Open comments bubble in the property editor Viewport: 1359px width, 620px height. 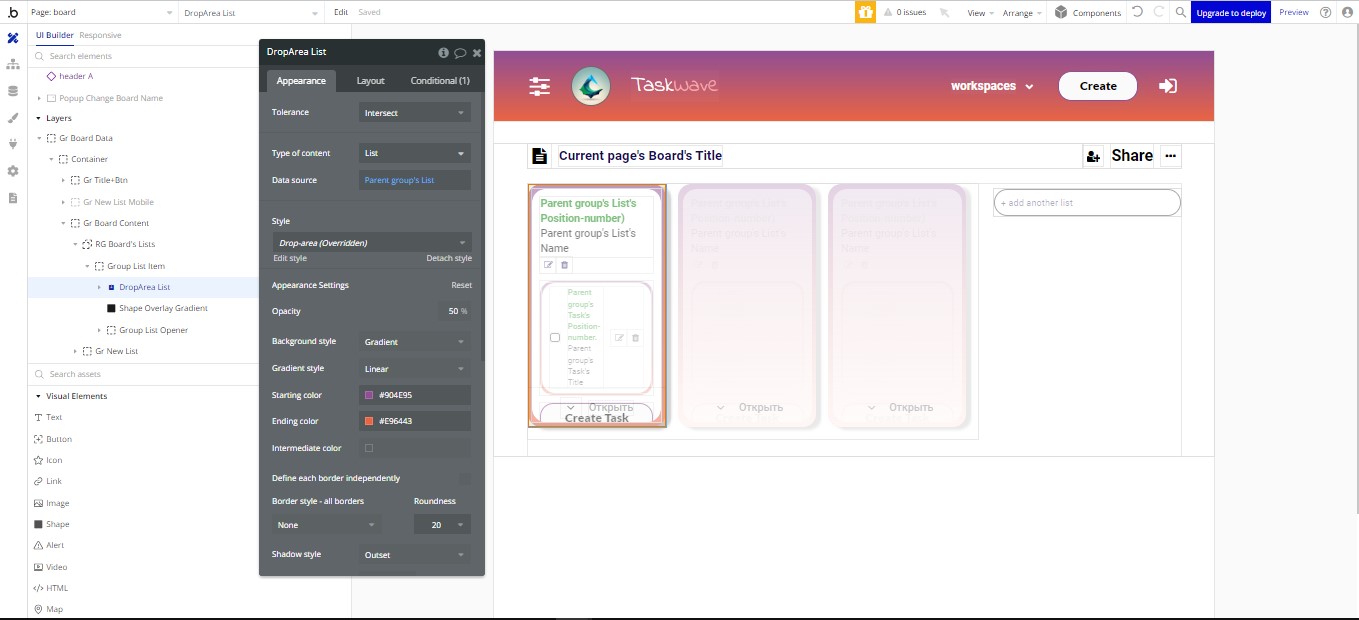[x=460, y=52]
